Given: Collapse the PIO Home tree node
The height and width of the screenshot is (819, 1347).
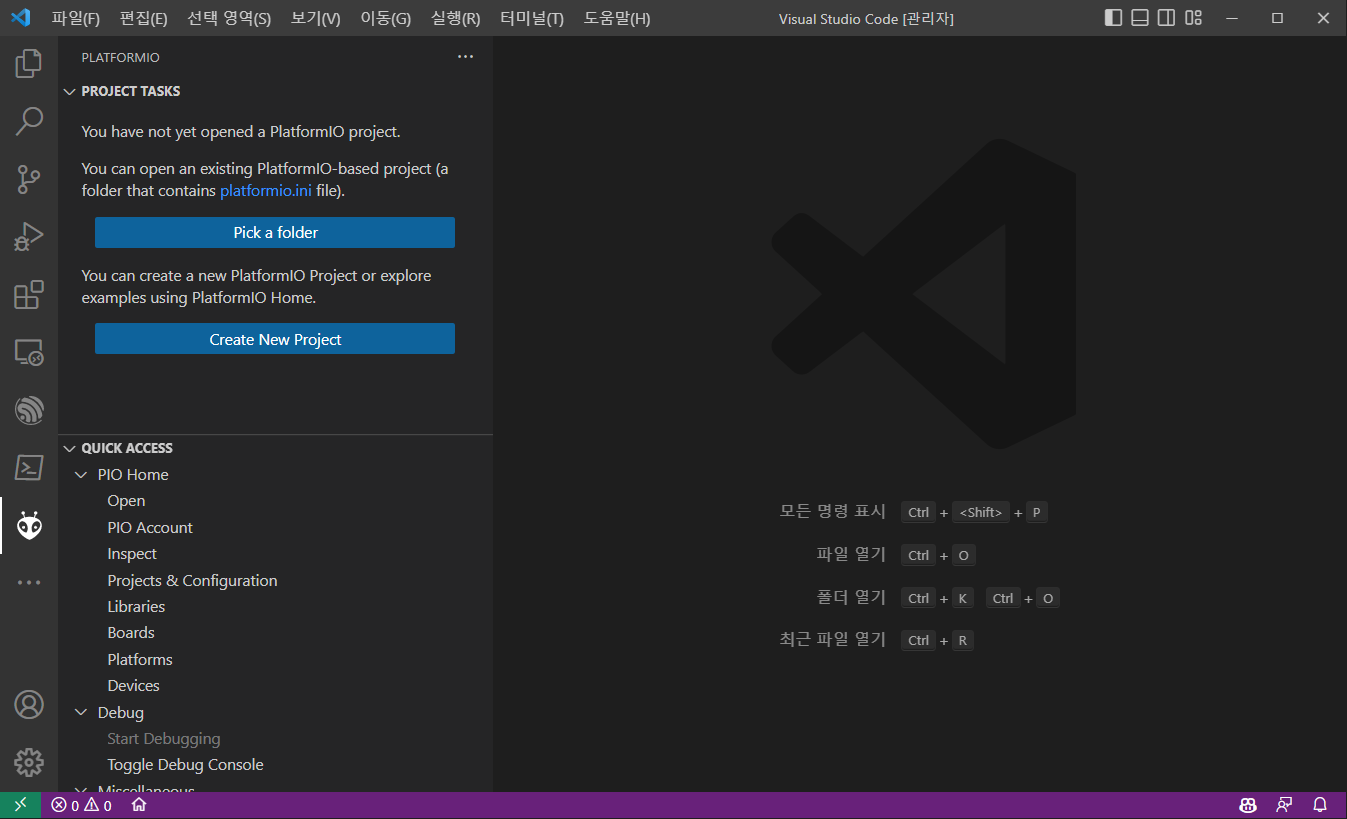Looking at the screenshot, I should 82,475.
